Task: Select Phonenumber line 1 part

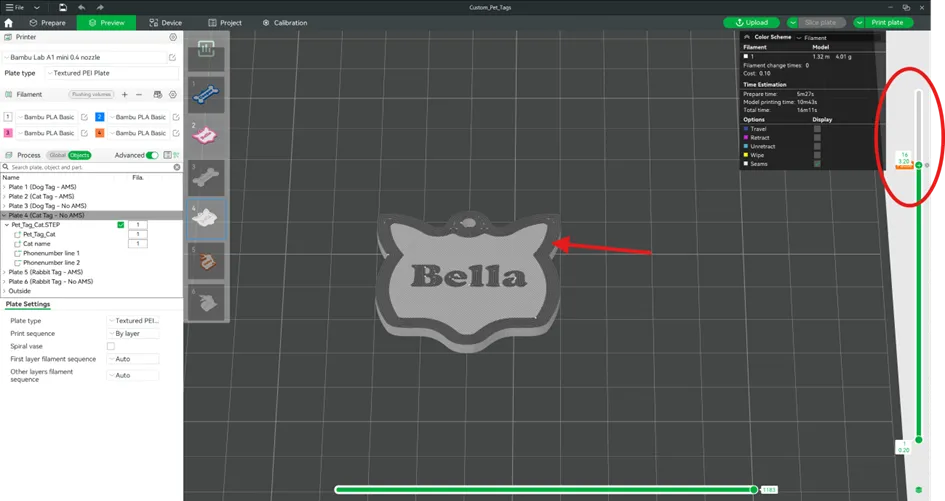Action: pyautogui.click(x=51, y=253)
